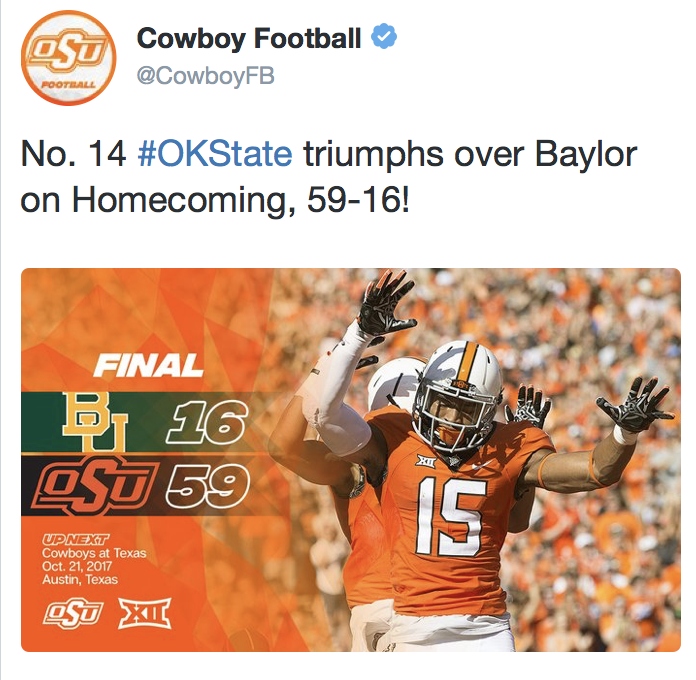Click the FINAL heading in the graphic
Image resolution: width=696 pixels, height=680 pixels.
149,366
